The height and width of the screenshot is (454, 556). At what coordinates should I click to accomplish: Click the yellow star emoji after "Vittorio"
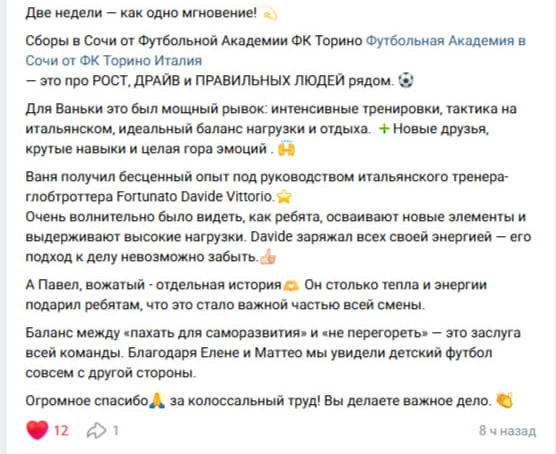(284, 196)
